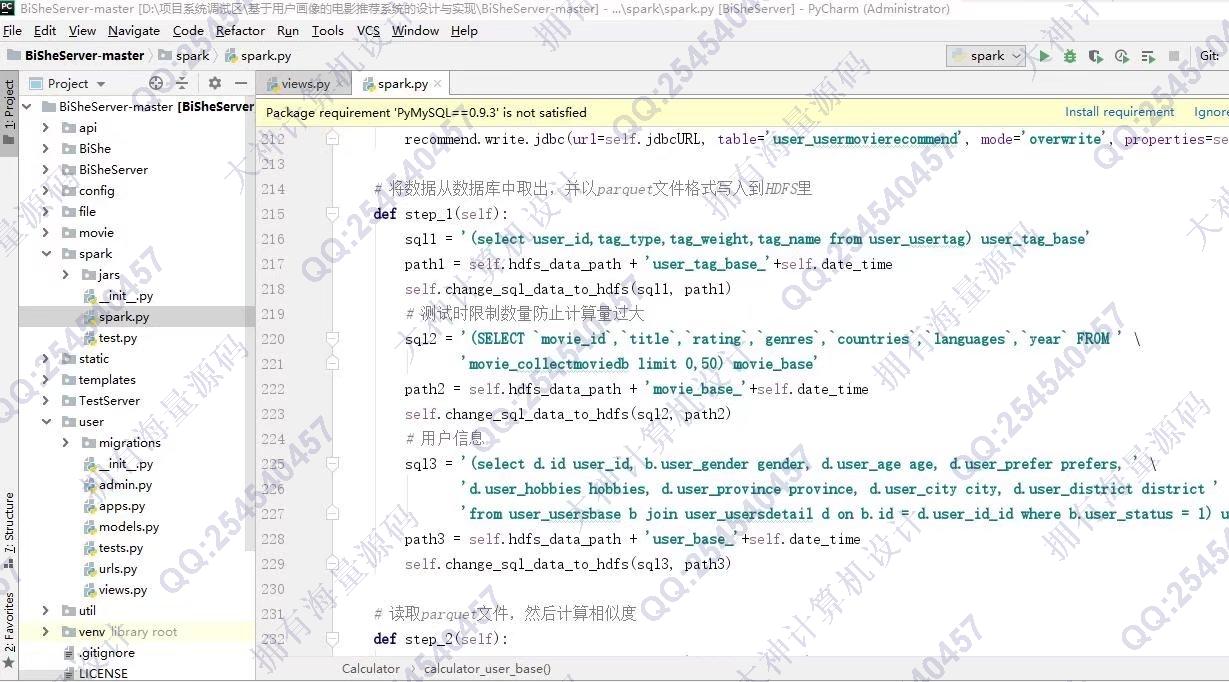The height and width of the screenshot is (682, 1229).
Task: Click the Profile run icon
Action: [x=1122, y=56]
